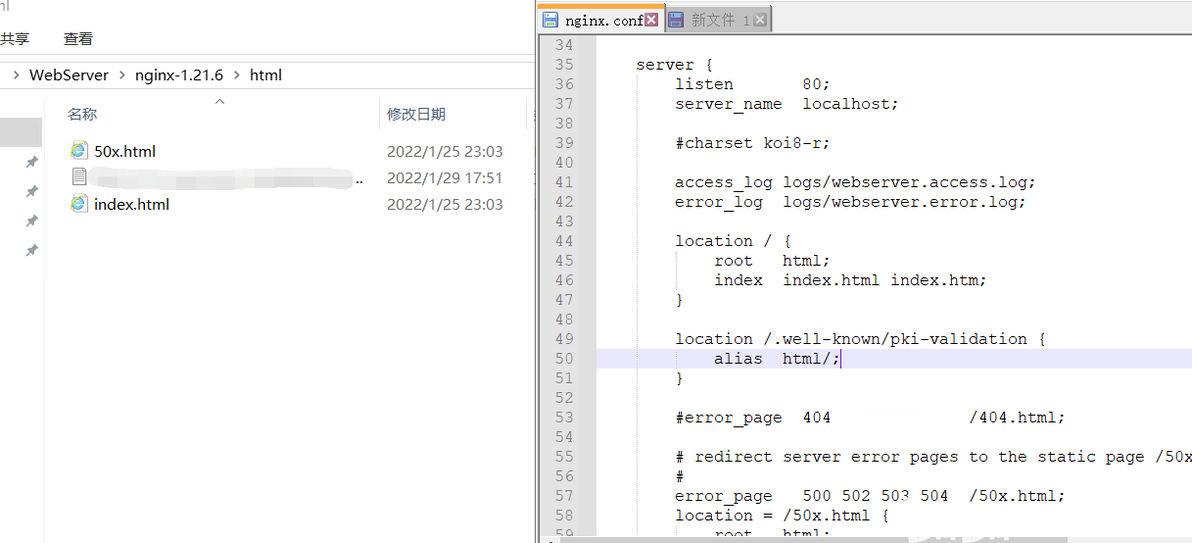Image resolution: width=1192 pixels, height=543 pixels.
Task: Open the 共享 ribbon tab
Action: coord(14,39)
